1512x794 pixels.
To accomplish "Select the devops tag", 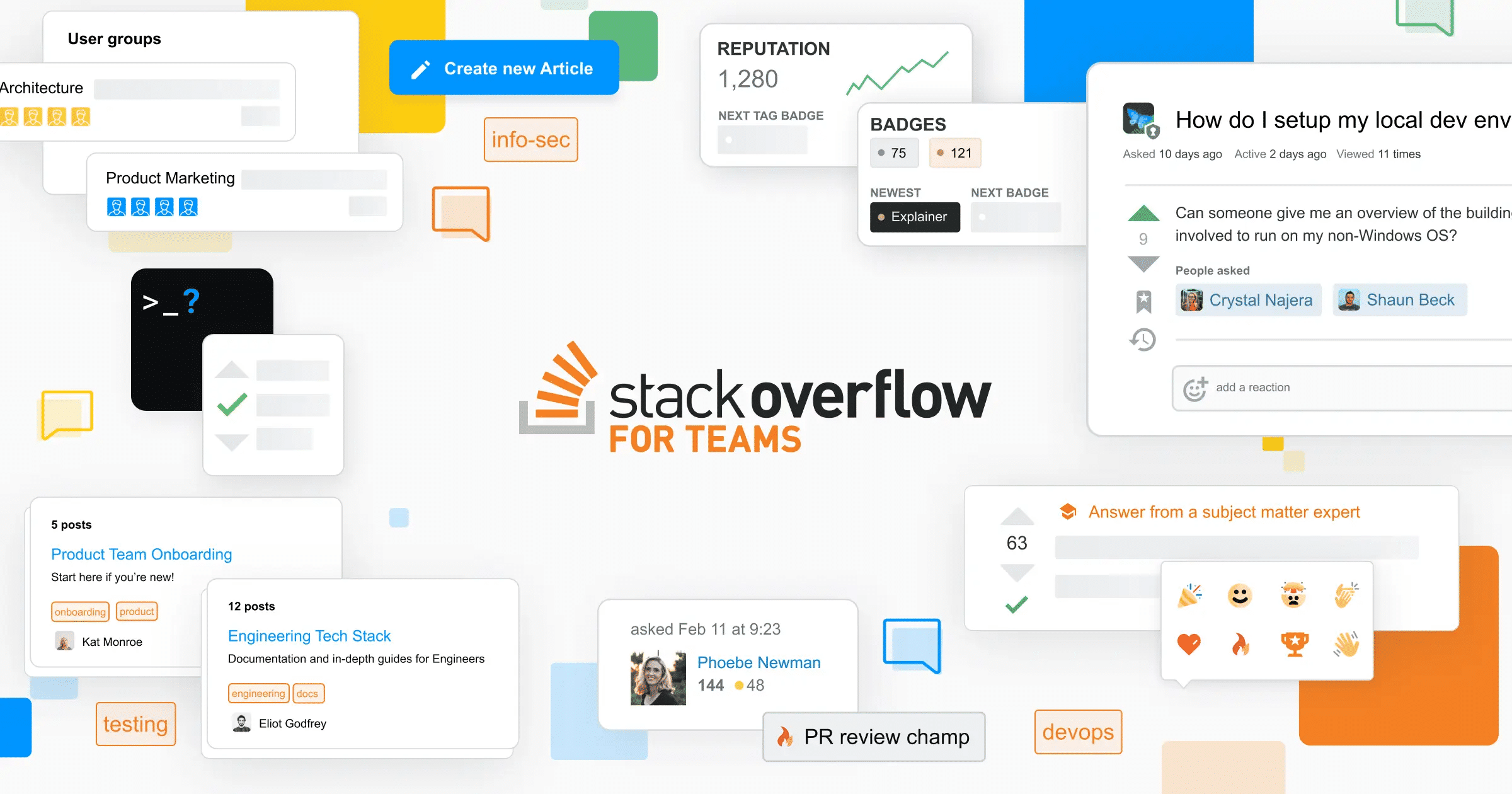I will click(x=1078, y=732).
